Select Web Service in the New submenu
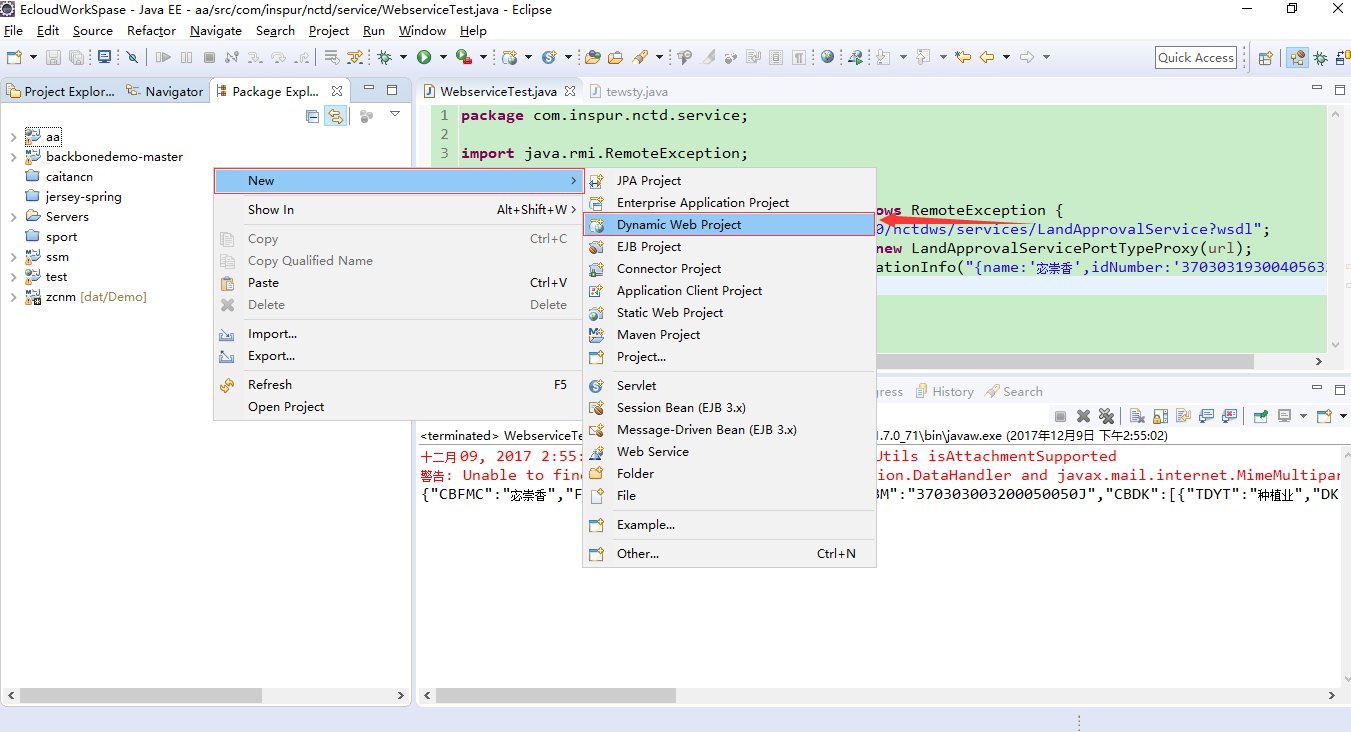The image size is (1351, 732). (728, 452)
